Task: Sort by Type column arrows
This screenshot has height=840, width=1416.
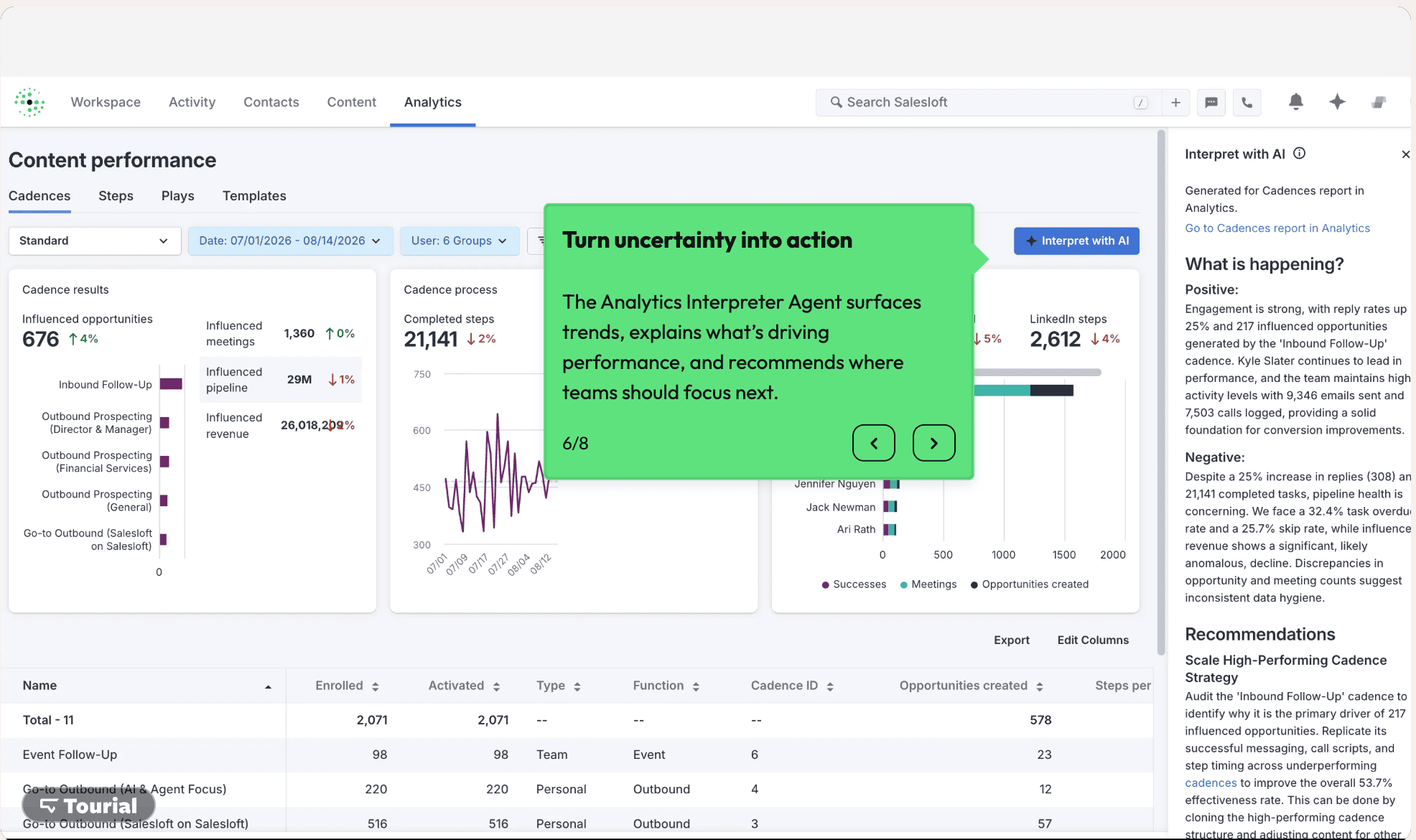Action: [577, 686]
